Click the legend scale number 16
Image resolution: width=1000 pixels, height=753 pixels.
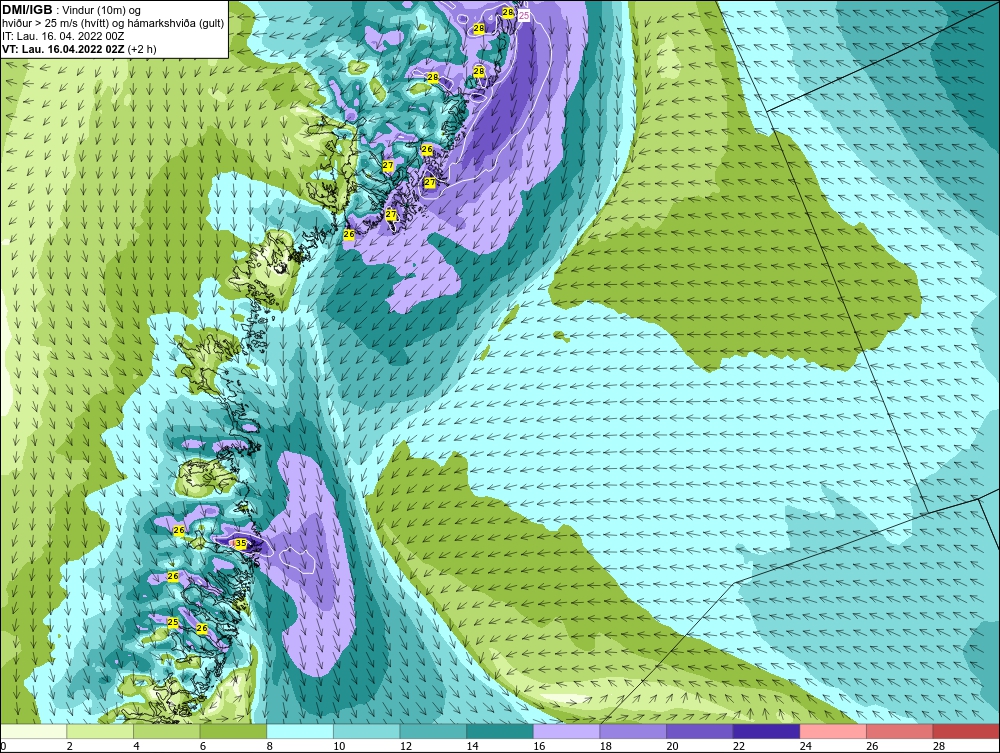pyautogui.click(x=539, y=746)
